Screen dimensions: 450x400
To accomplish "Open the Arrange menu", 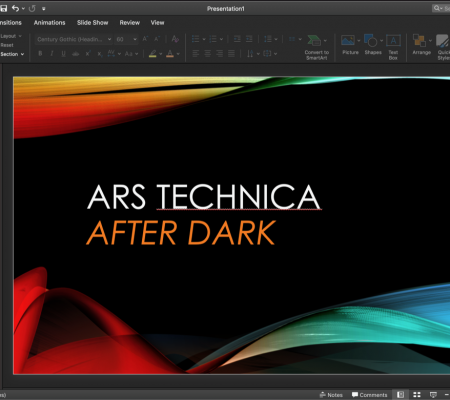I will click(421, 44).
